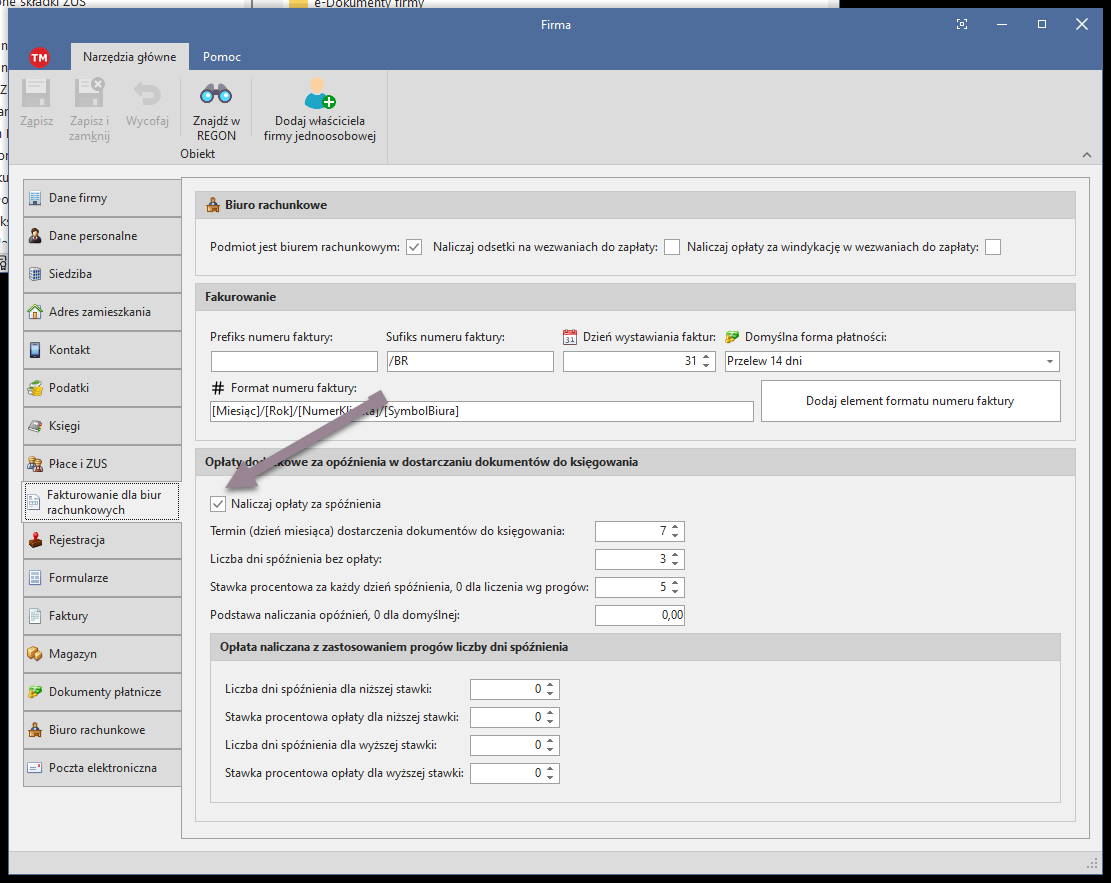1111x883 pixels.
Task: Open the Płace i ZUS section
Action: 102,464
